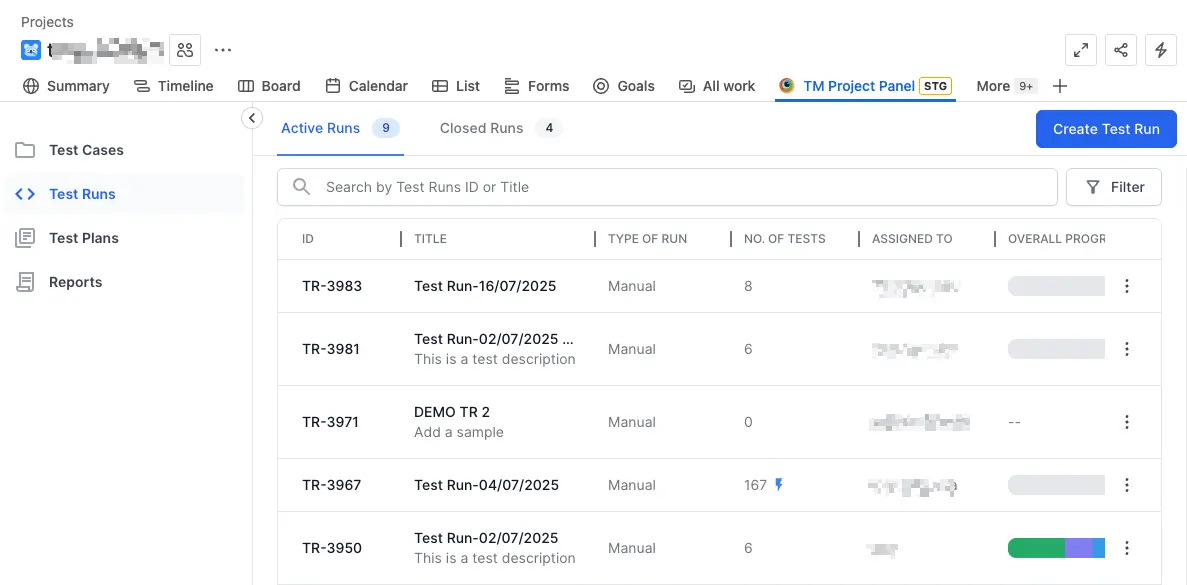Viewport: 1187px width, 585px height.
Task: Click the fullscreen expand icon
Action: pos(1081,50)
